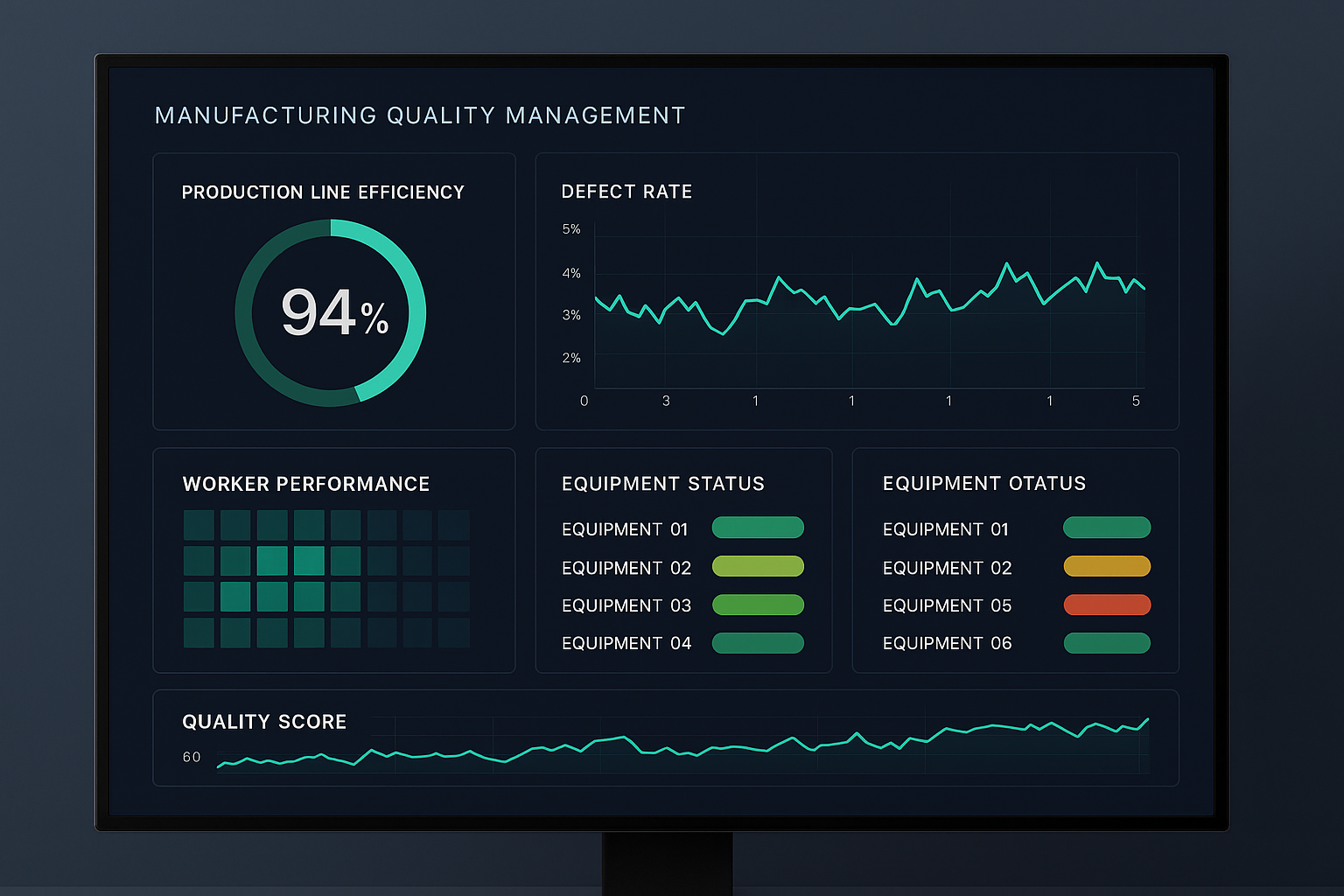Click the Equipment 04 label
Viewport: 1344px width, 896px height.
(x=626, y=643)
